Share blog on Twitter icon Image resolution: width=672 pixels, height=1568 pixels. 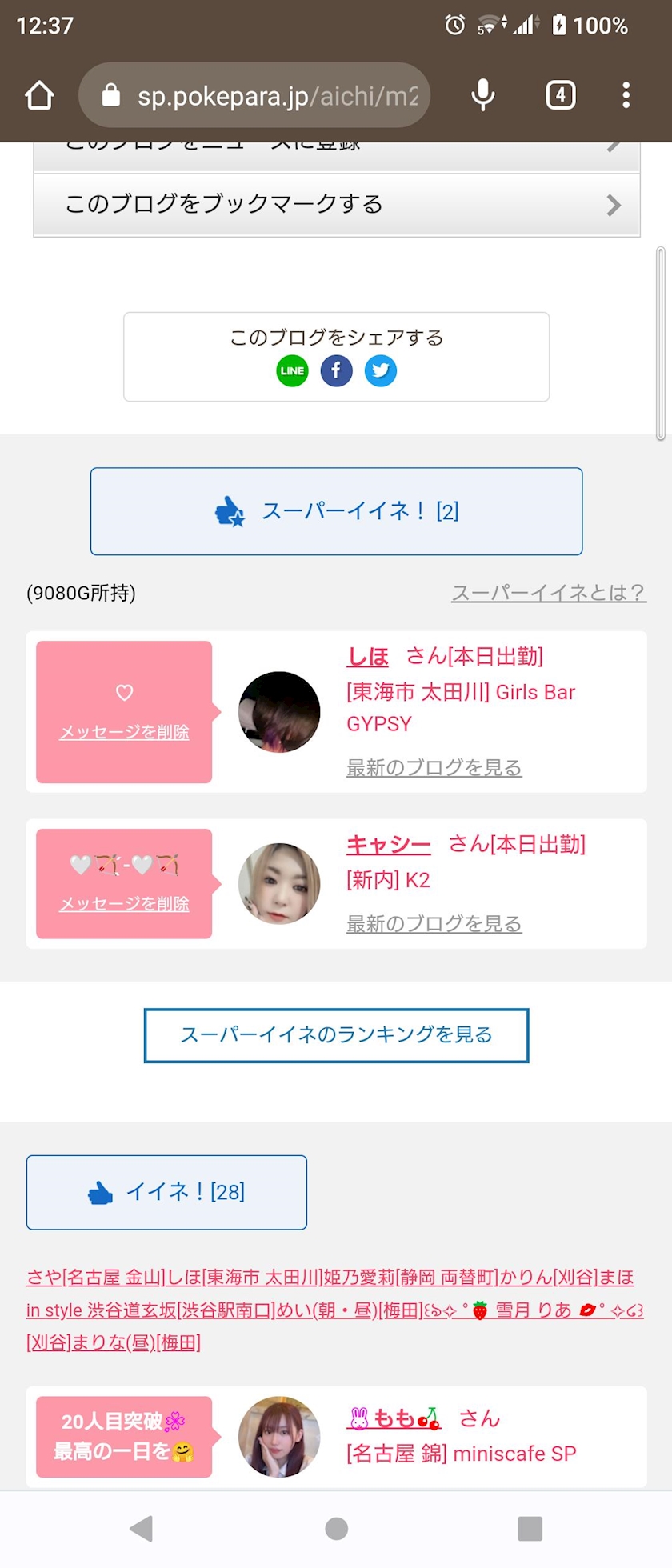point(381,370)
